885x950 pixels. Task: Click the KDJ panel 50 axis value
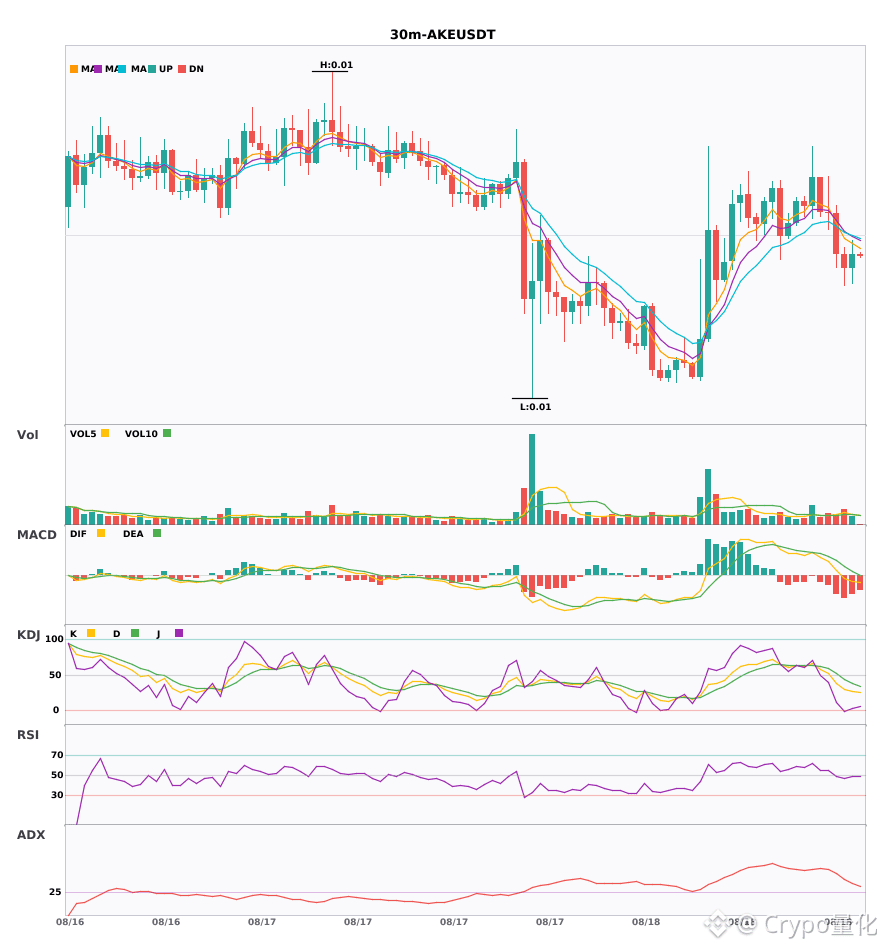click(x=55, y=675)
